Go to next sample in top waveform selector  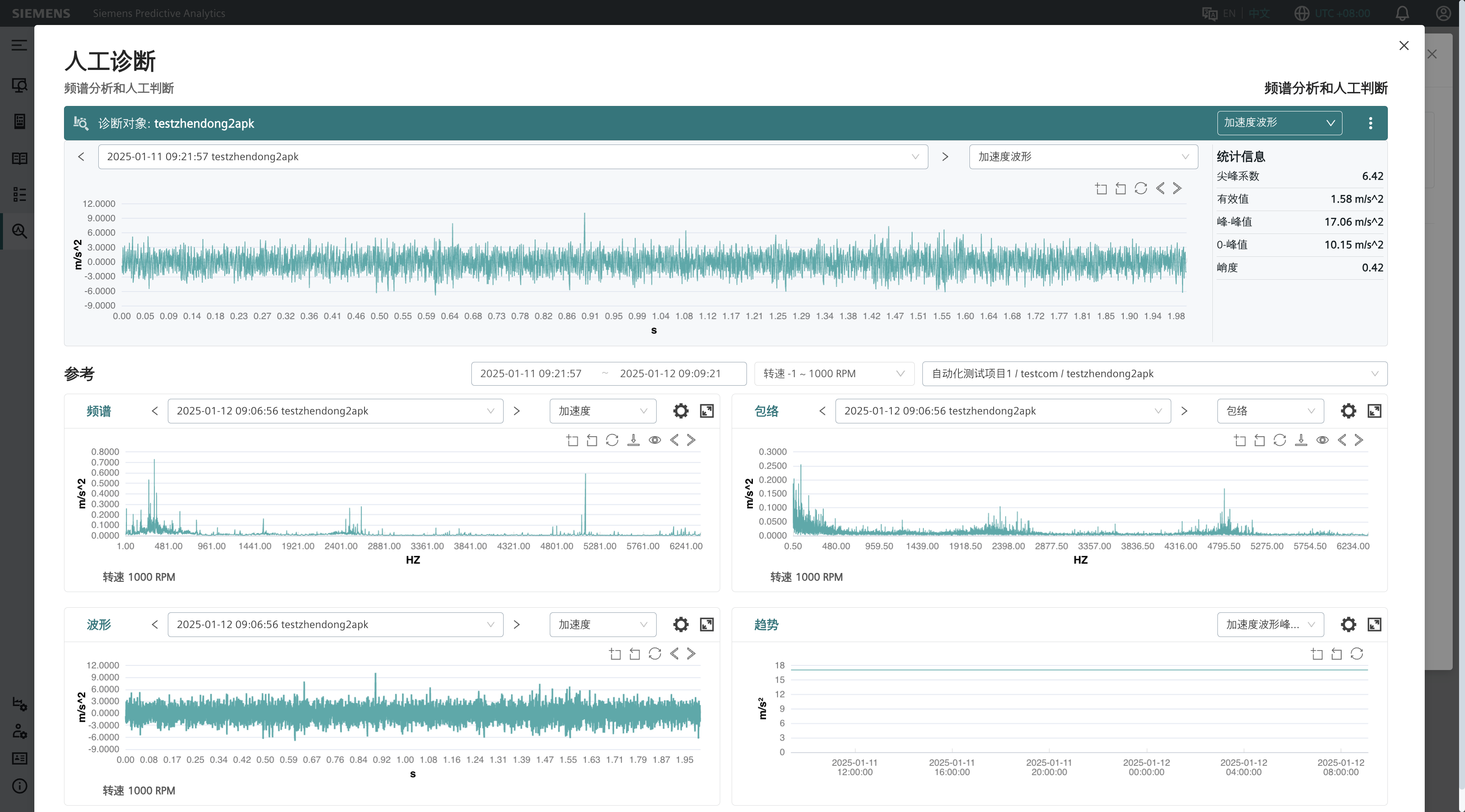coord(945,156)
